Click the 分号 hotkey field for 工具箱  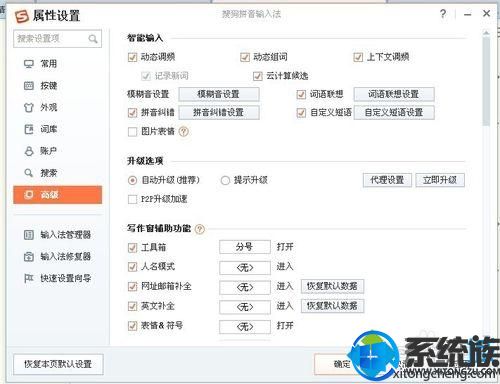pos(245,247)
